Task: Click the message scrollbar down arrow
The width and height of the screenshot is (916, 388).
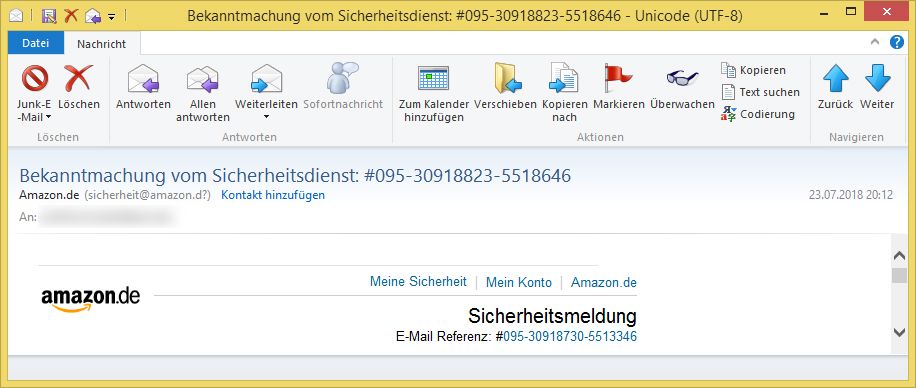Action: tap(899, 332)
